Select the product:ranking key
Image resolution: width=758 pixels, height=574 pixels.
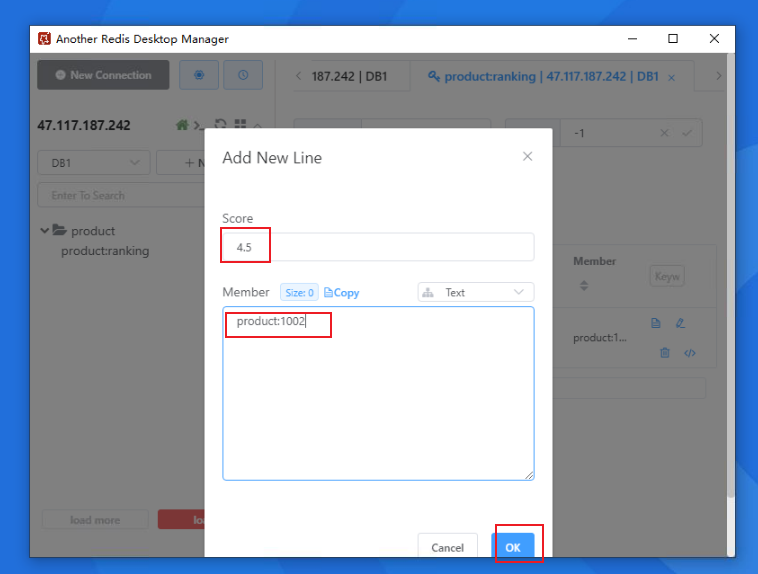[105, 251]
